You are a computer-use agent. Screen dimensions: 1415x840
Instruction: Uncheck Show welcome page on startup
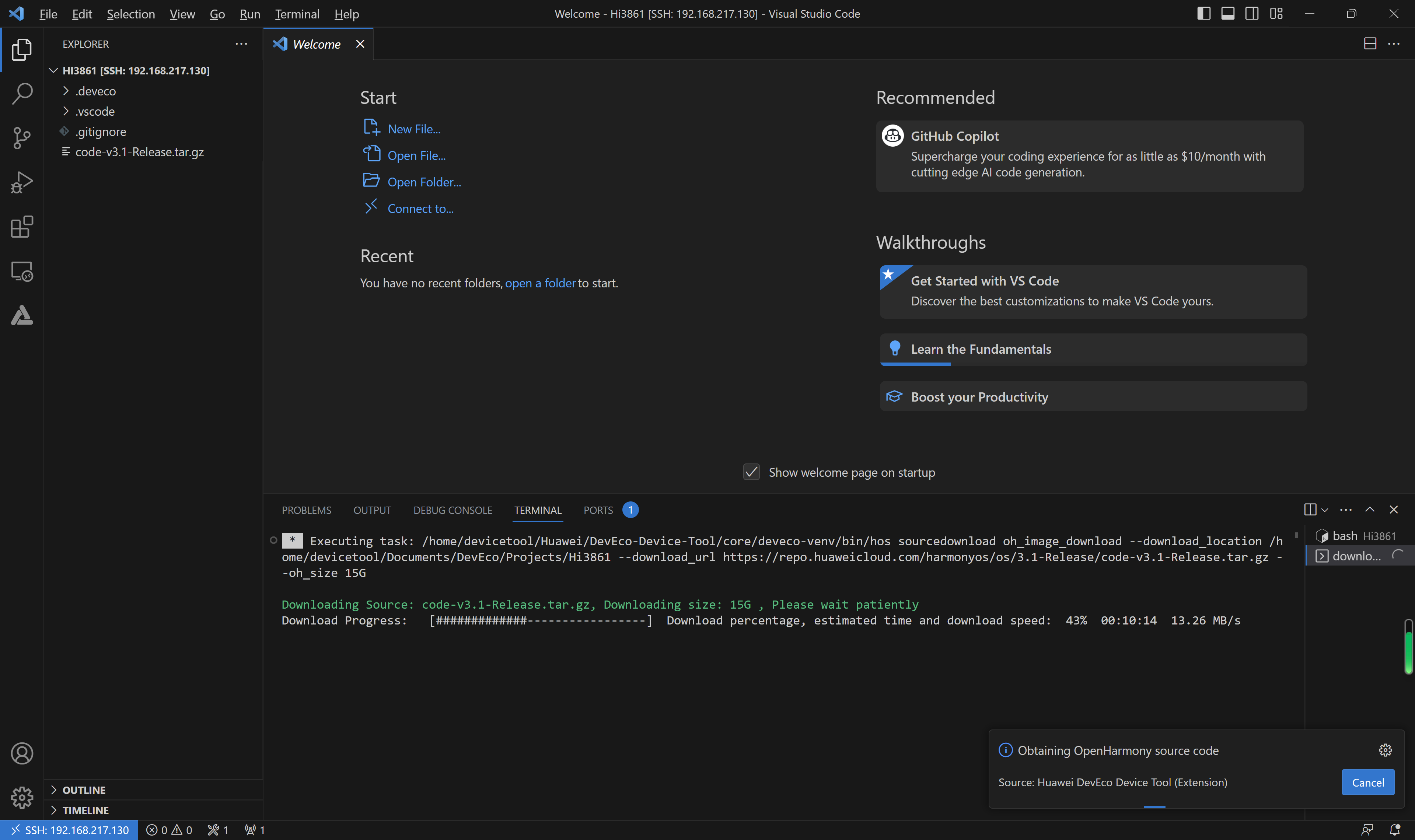click(751, 472)
